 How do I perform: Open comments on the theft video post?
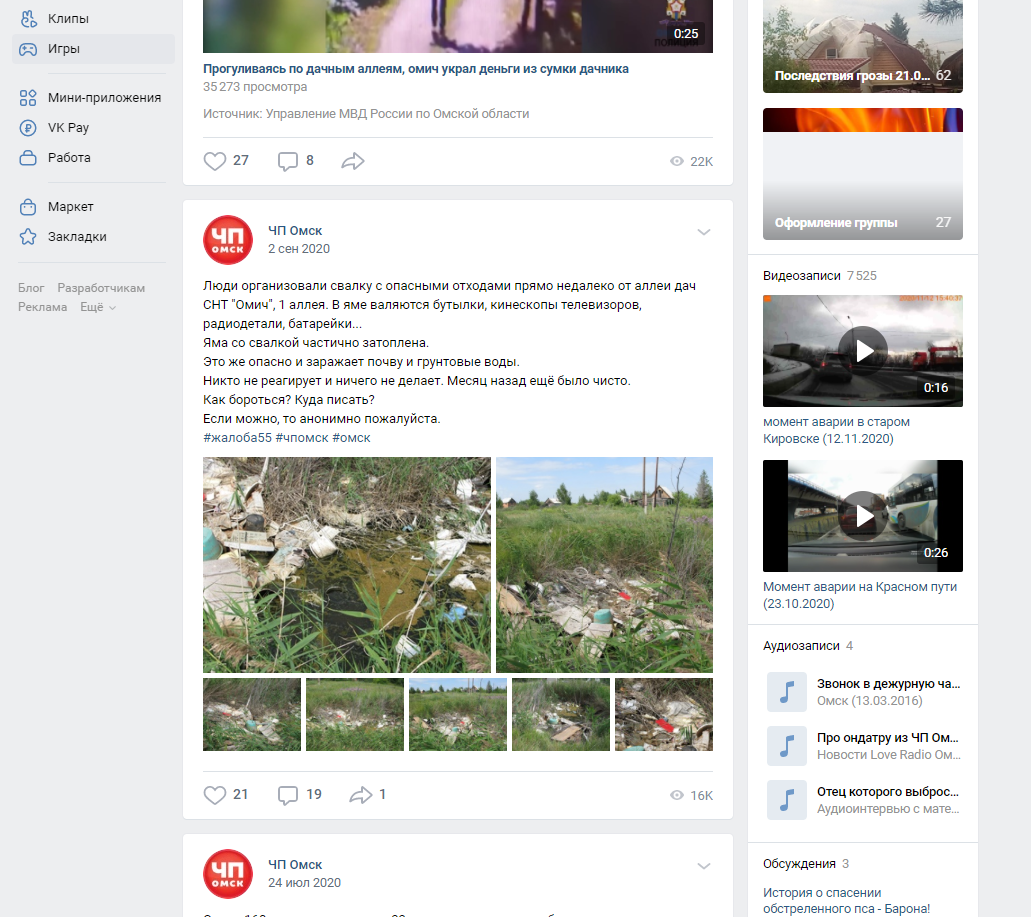point(288,161)
